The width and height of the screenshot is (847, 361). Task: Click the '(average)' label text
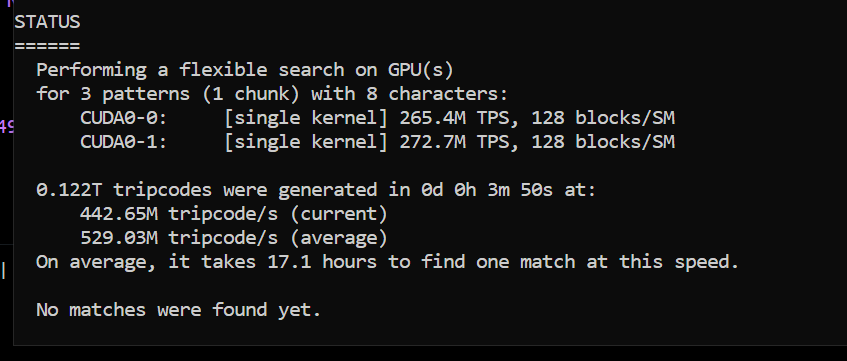[x=339, y=238]
